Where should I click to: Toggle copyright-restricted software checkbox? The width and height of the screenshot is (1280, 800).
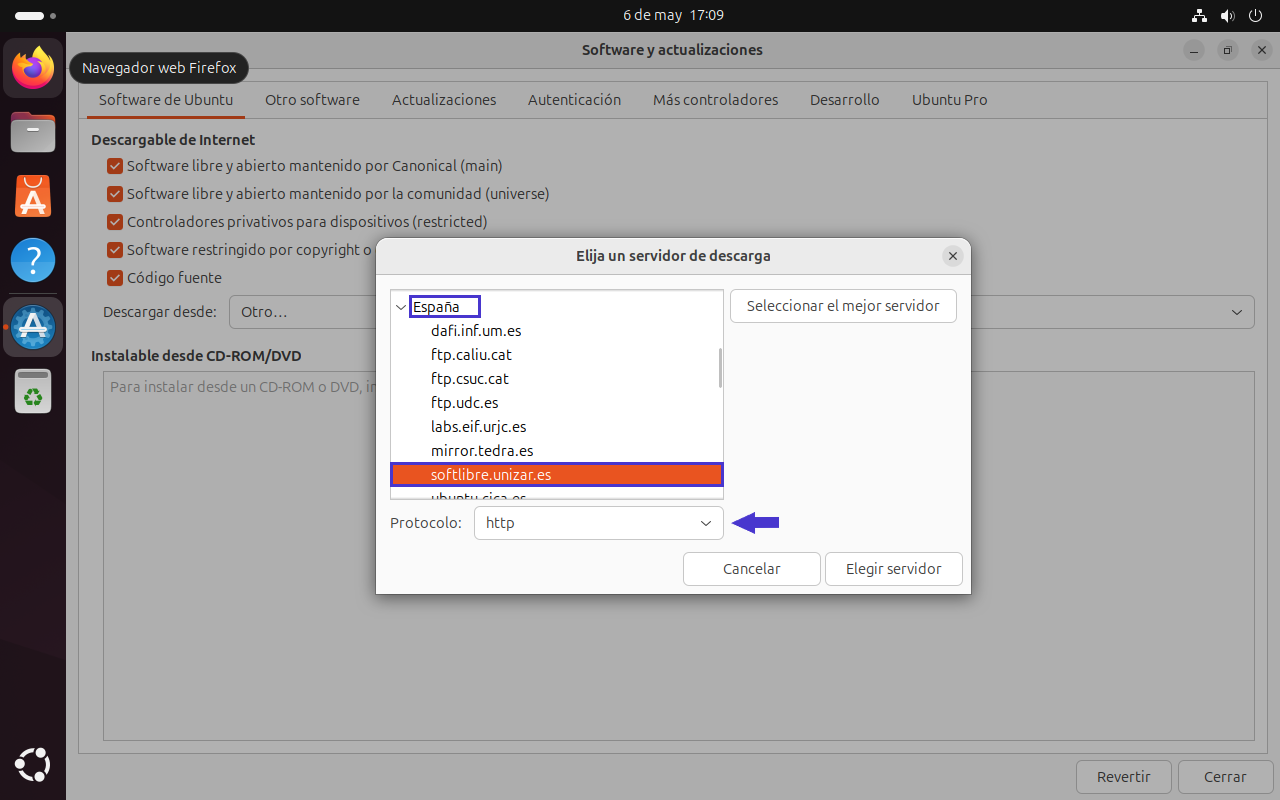(x=115, y=250)
